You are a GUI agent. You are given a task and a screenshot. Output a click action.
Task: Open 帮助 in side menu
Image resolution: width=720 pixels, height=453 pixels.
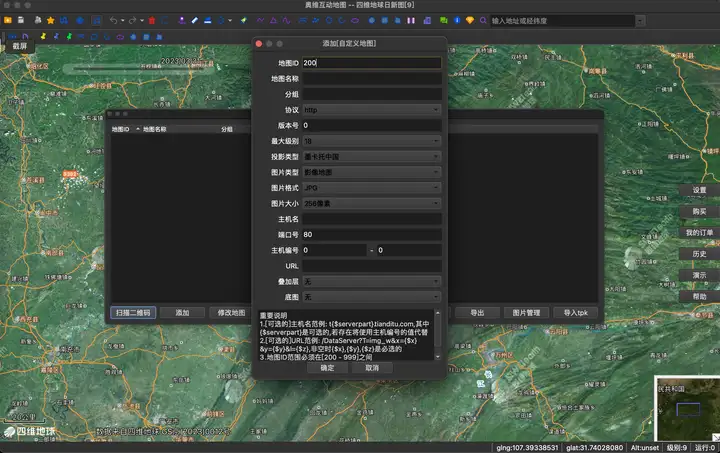click(699, 296)
